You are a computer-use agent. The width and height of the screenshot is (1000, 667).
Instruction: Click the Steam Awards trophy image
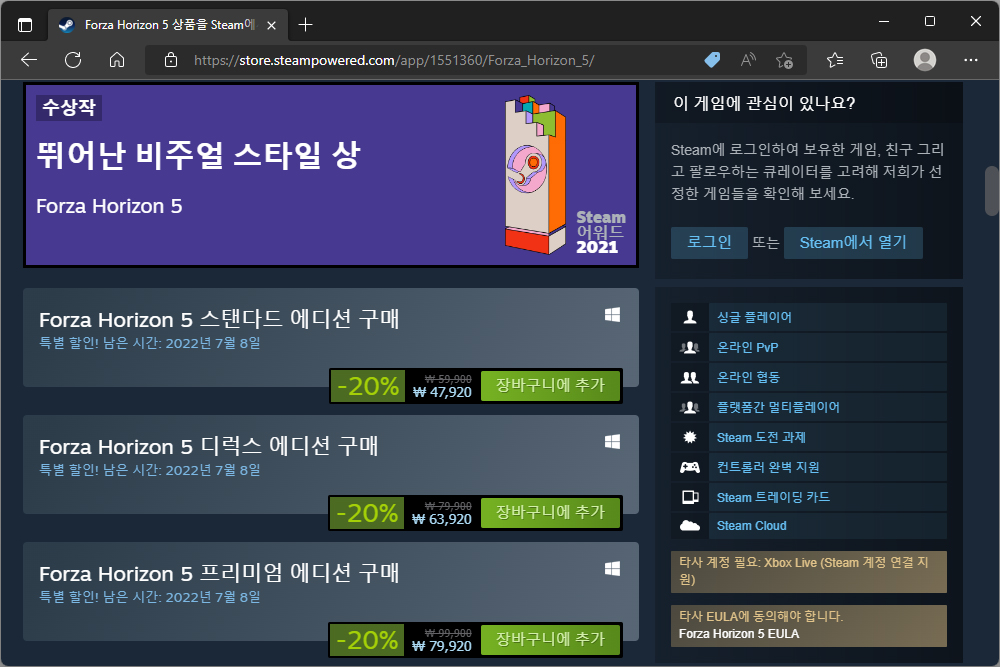[534, 175]
